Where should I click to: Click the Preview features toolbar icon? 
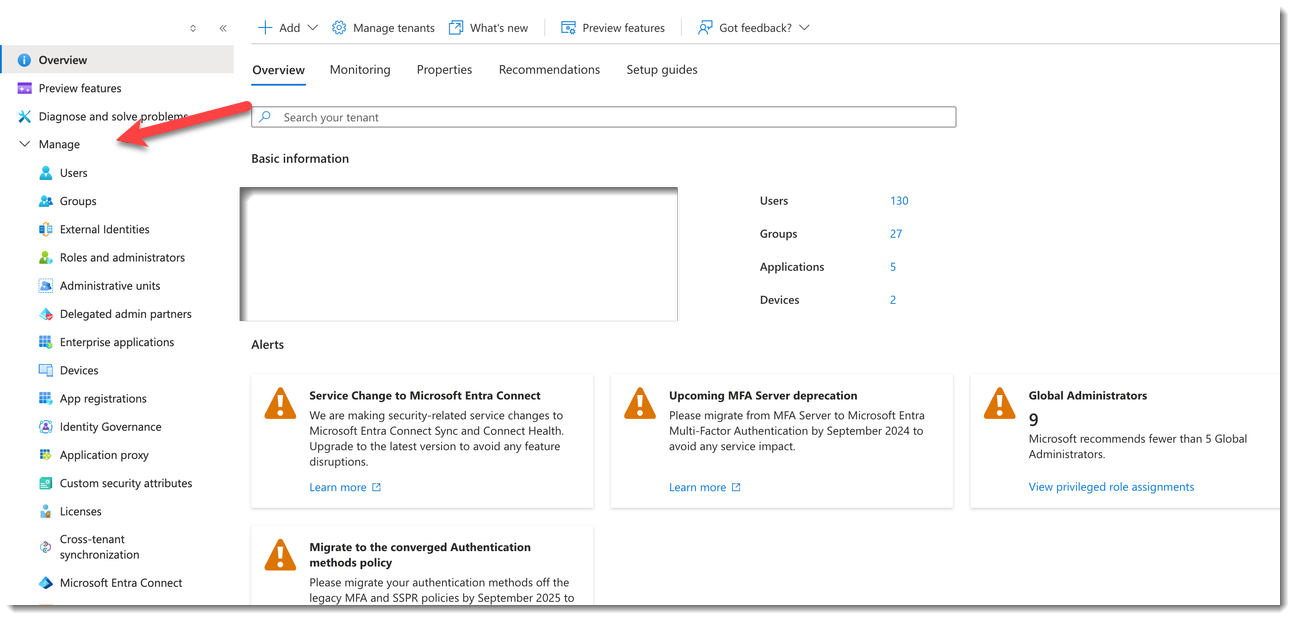(x=568, y=28)
